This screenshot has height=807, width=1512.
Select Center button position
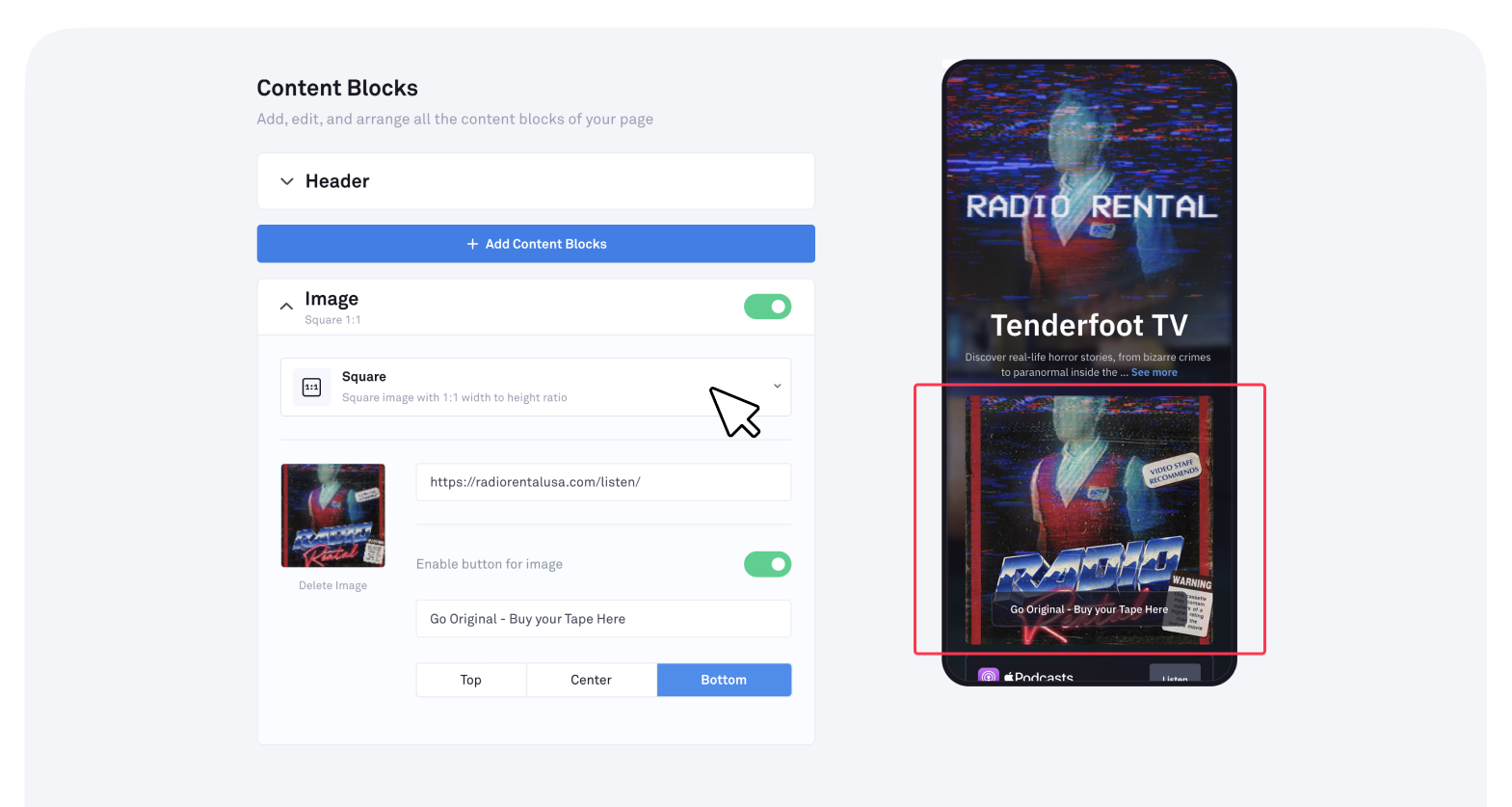click(x=592, y=680)
